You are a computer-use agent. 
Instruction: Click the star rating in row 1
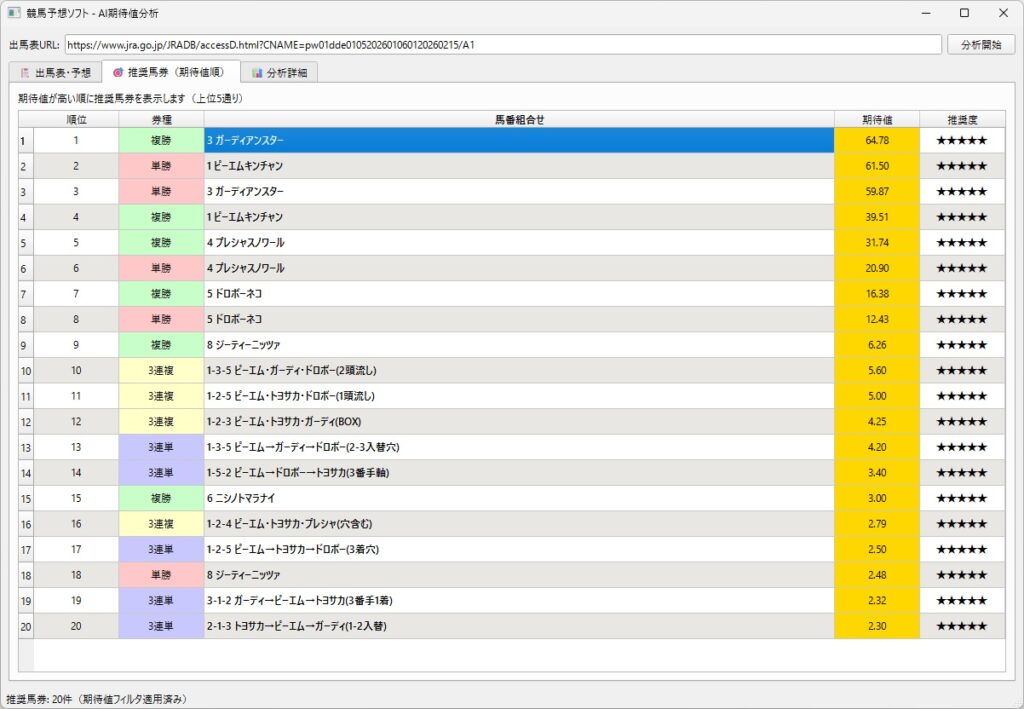pos(961,141)
